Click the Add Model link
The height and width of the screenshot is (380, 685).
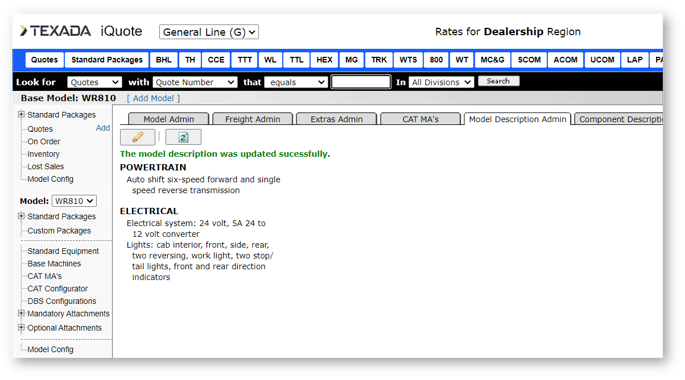[153, 98]
